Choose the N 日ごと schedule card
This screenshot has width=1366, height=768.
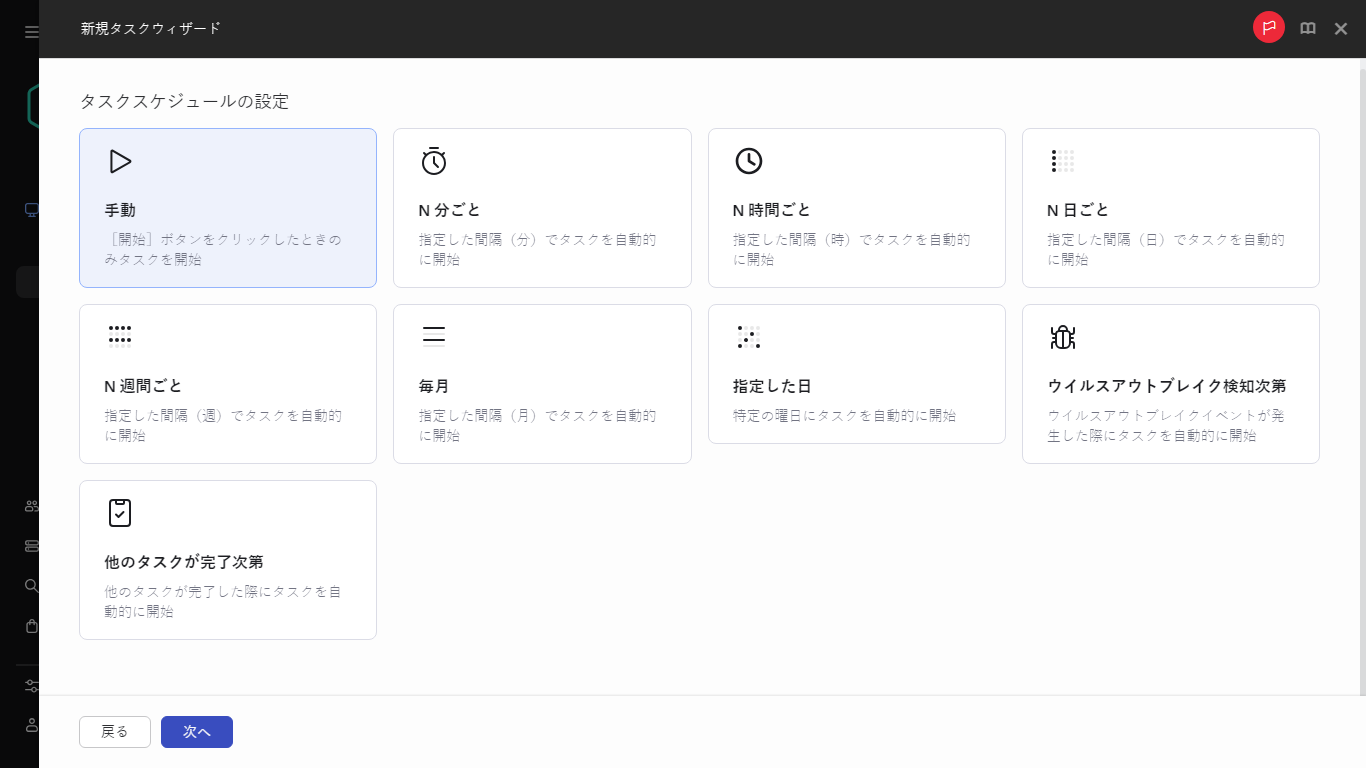pos(1170,207)
